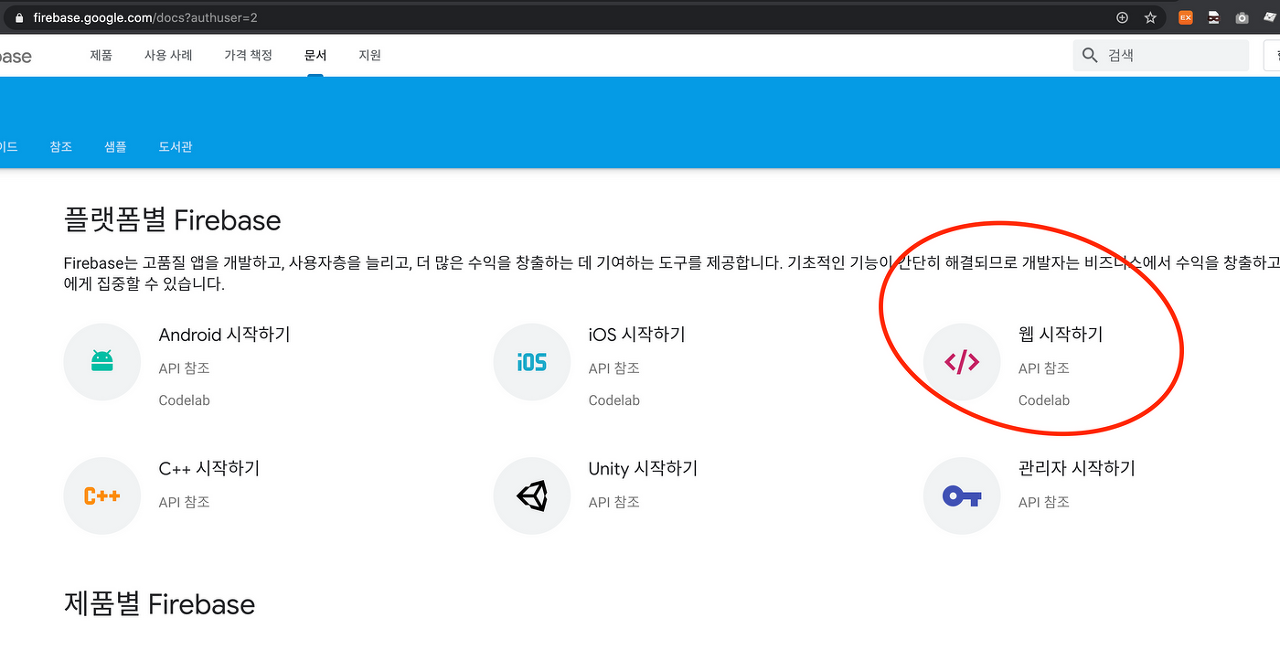The width and height of the screenshot is (1280, 650).
Task: Click the 제품별 Firebase heading
Action: tap(159, 604)
